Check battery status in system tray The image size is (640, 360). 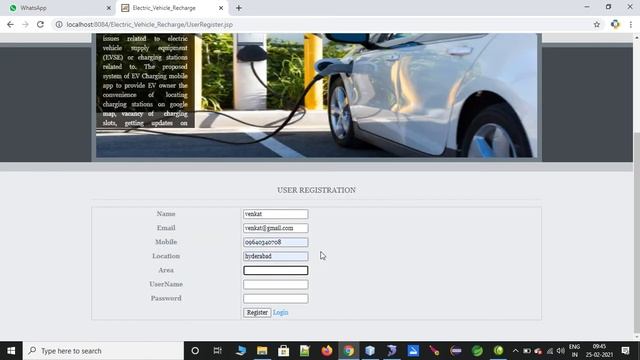click(x=527, y=351)
